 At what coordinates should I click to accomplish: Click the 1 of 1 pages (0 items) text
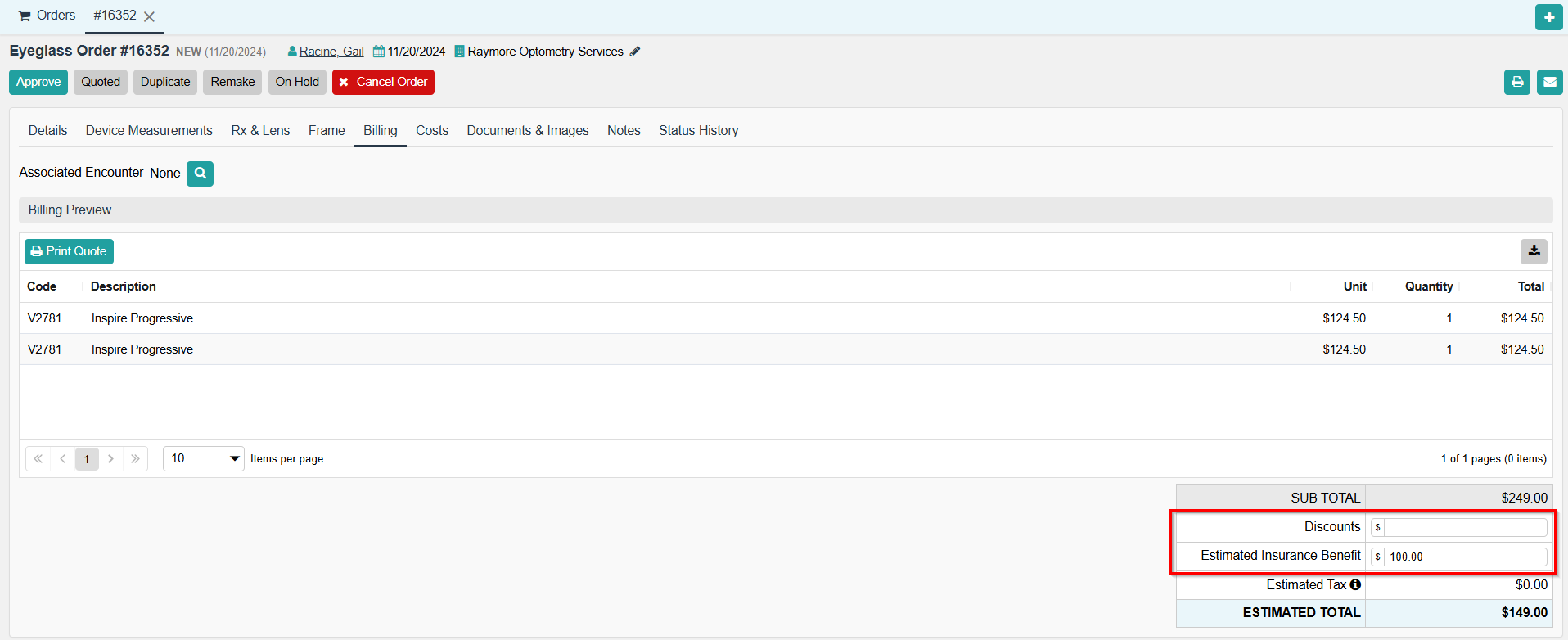point(1494,459)
